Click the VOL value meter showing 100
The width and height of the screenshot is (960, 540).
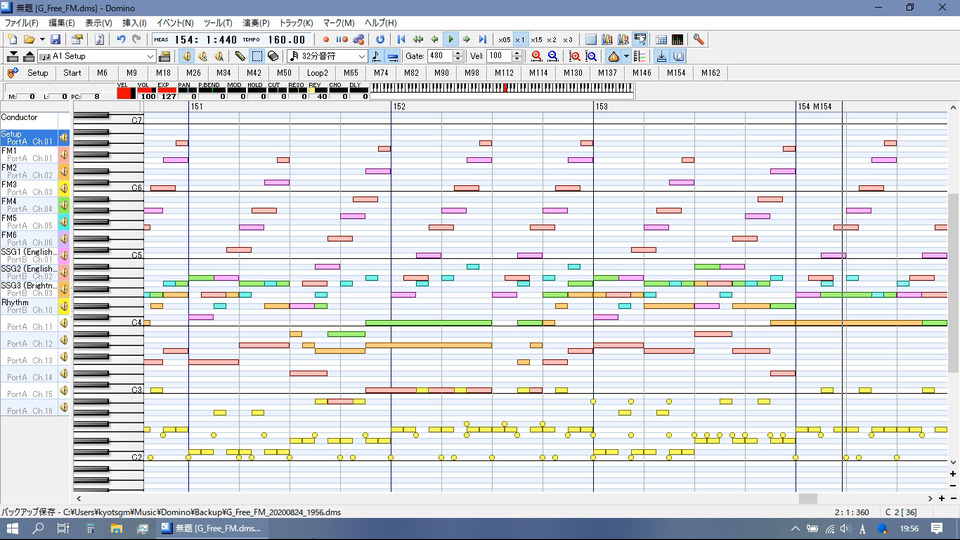click(x=146, y=93)
